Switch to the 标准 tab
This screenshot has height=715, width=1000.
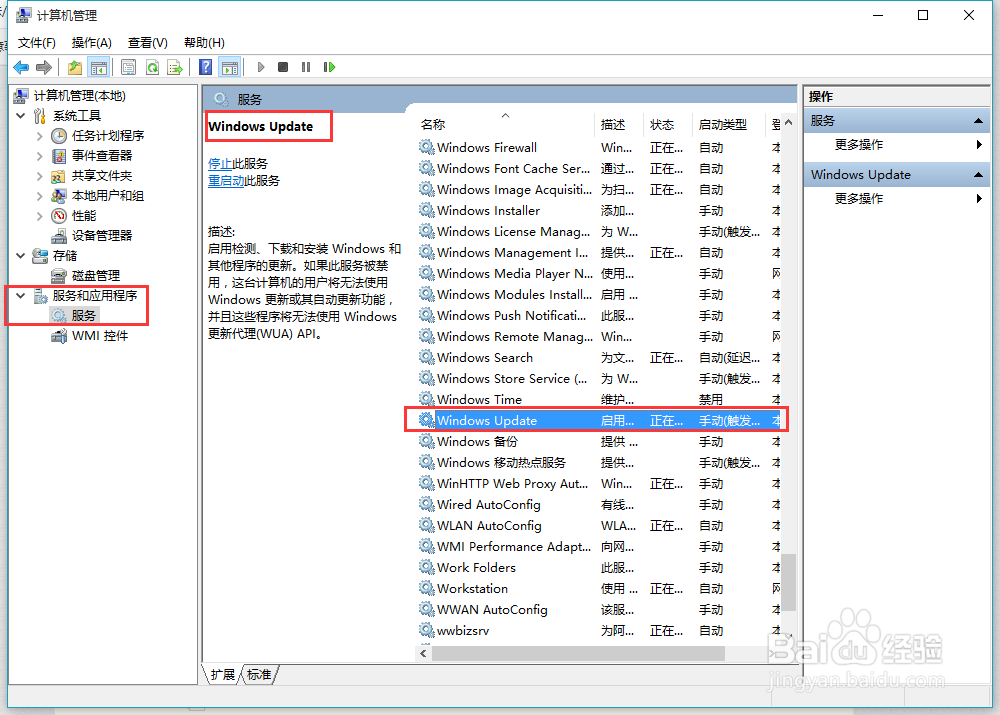[x=259, y=675]
